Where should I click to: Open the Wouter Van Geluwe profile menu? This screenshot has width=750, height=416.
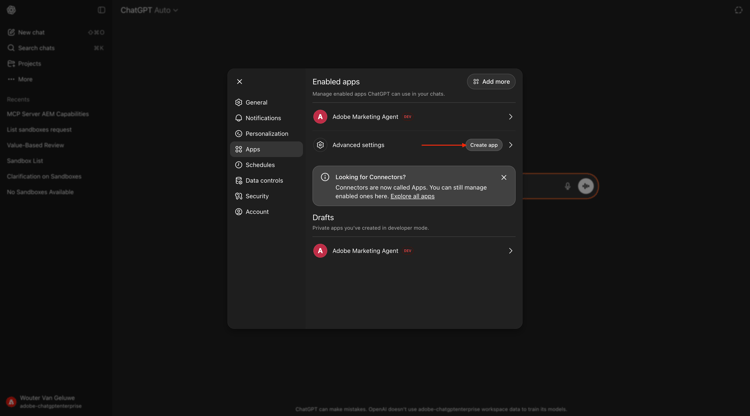coord(55,402)
